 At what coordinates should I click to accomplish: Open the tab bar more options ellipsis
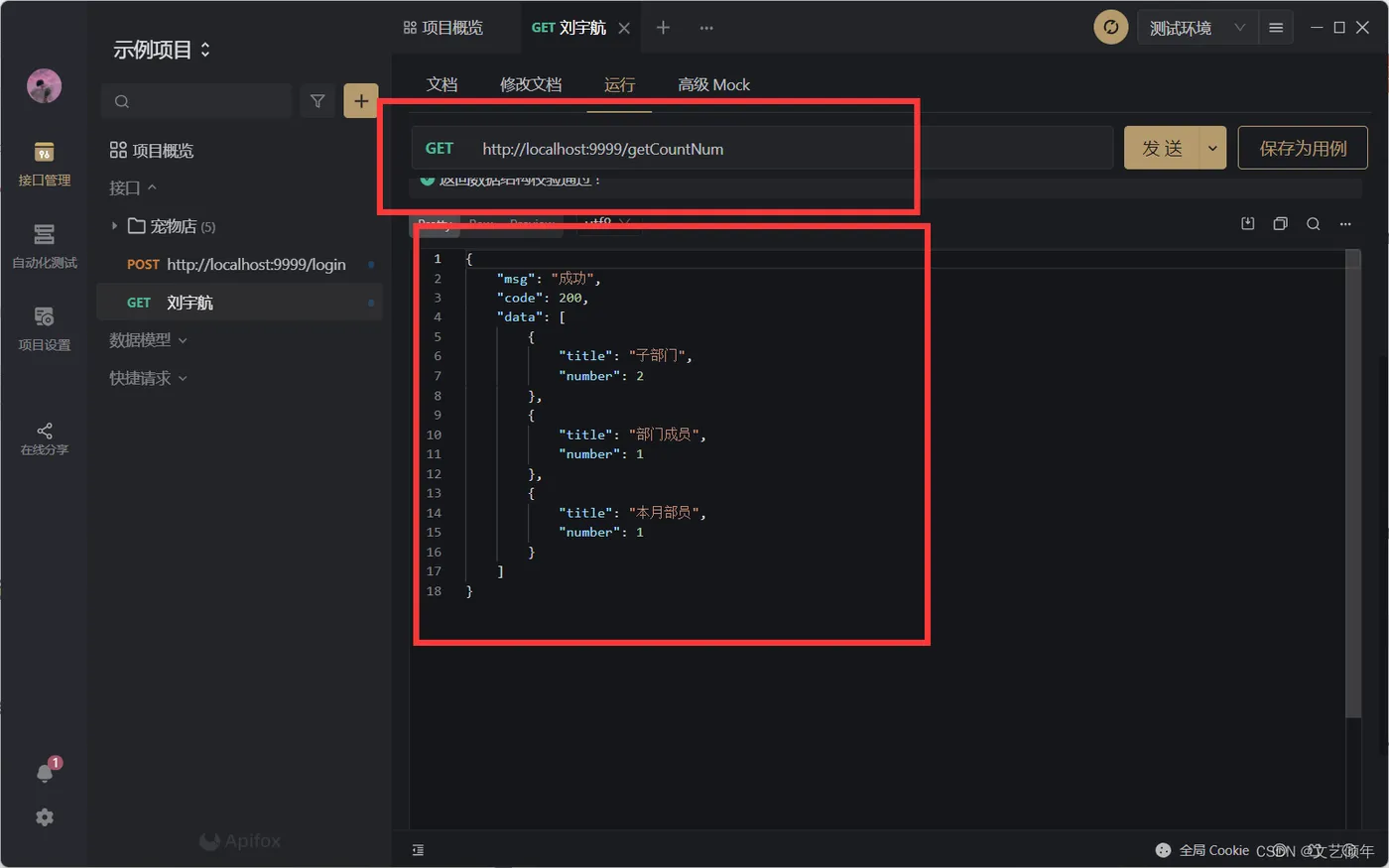coord(706,28)
